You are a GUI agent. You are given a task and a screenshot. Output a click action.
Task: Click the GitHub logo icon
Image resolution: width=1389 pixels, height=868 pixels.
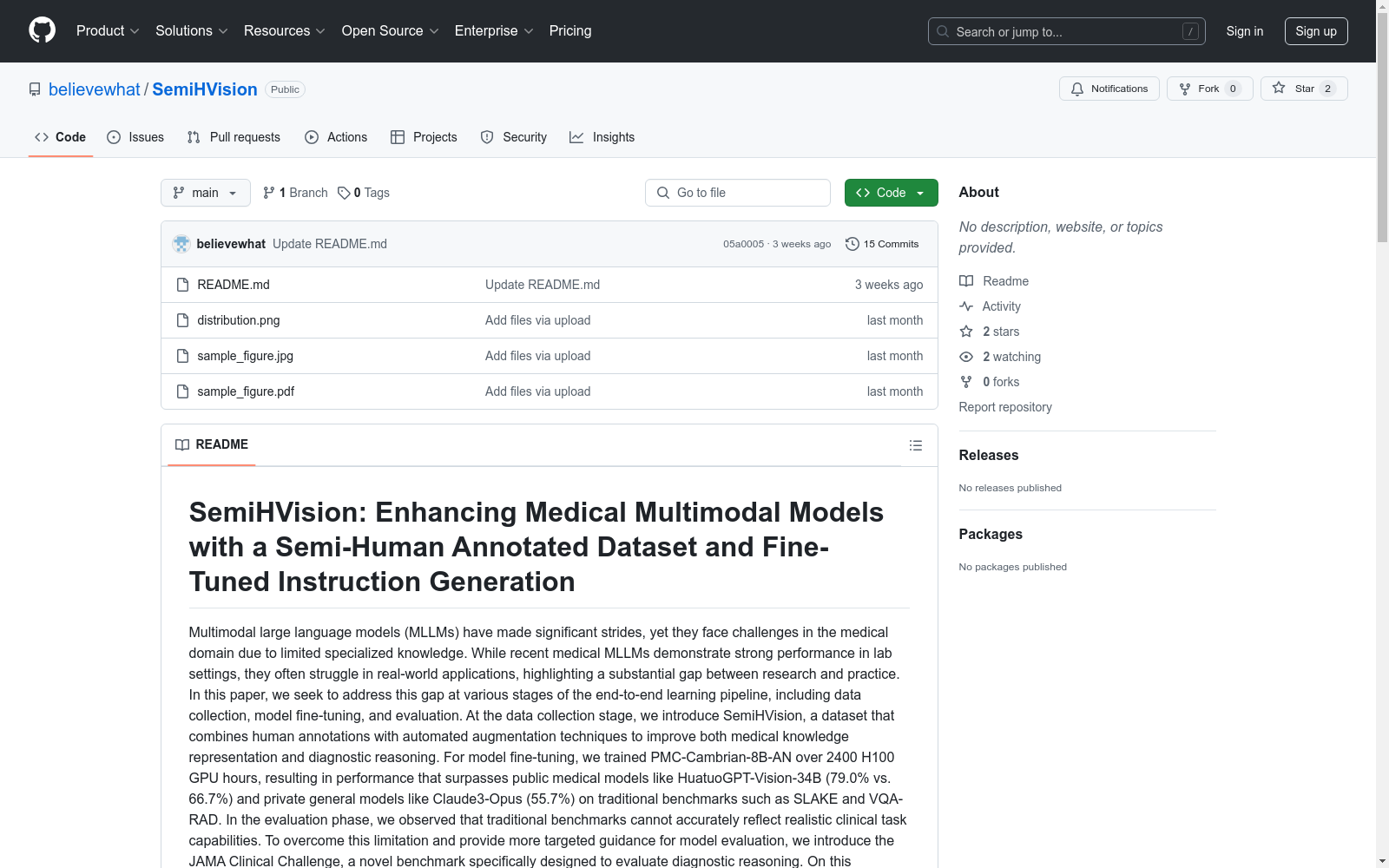tap(42, 30)
